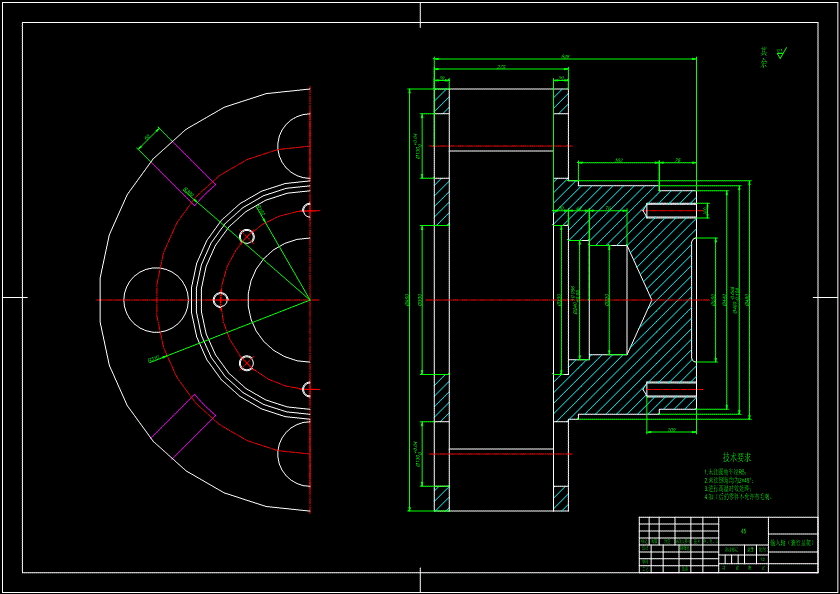Screen dimensions: 840x594
Task: Click the conical recess tip in section view
Action: (x=651, y=300)
